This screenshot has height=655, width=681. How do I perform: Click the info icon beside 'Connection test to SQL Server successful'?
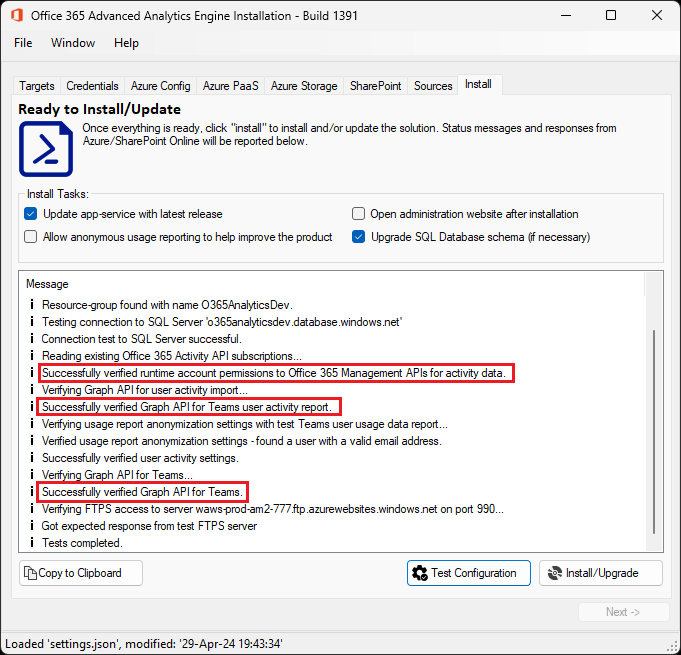point(32,338)
